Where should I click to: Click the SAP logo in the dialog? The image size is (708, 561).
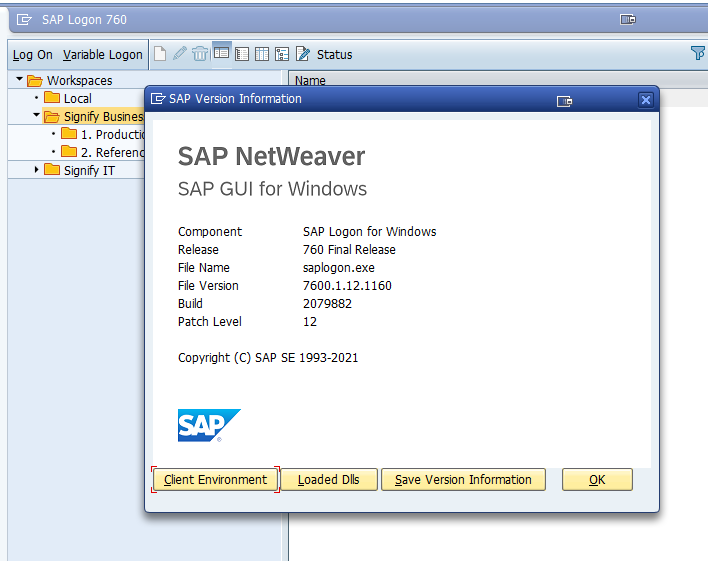pyautogui.click(x=209, y=425)
